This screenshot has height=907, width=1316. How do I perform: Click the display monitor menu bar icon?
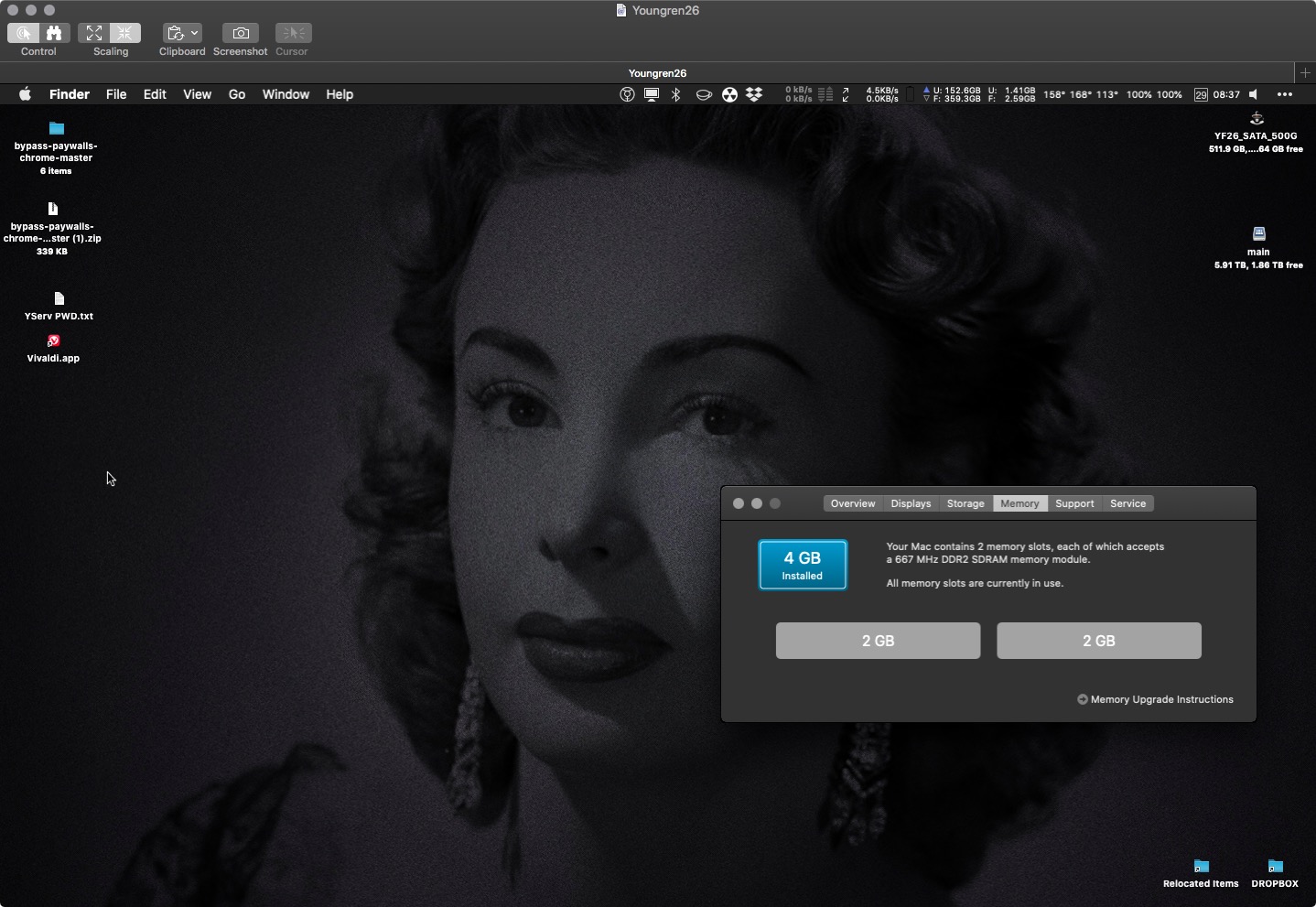click(652, 94)
